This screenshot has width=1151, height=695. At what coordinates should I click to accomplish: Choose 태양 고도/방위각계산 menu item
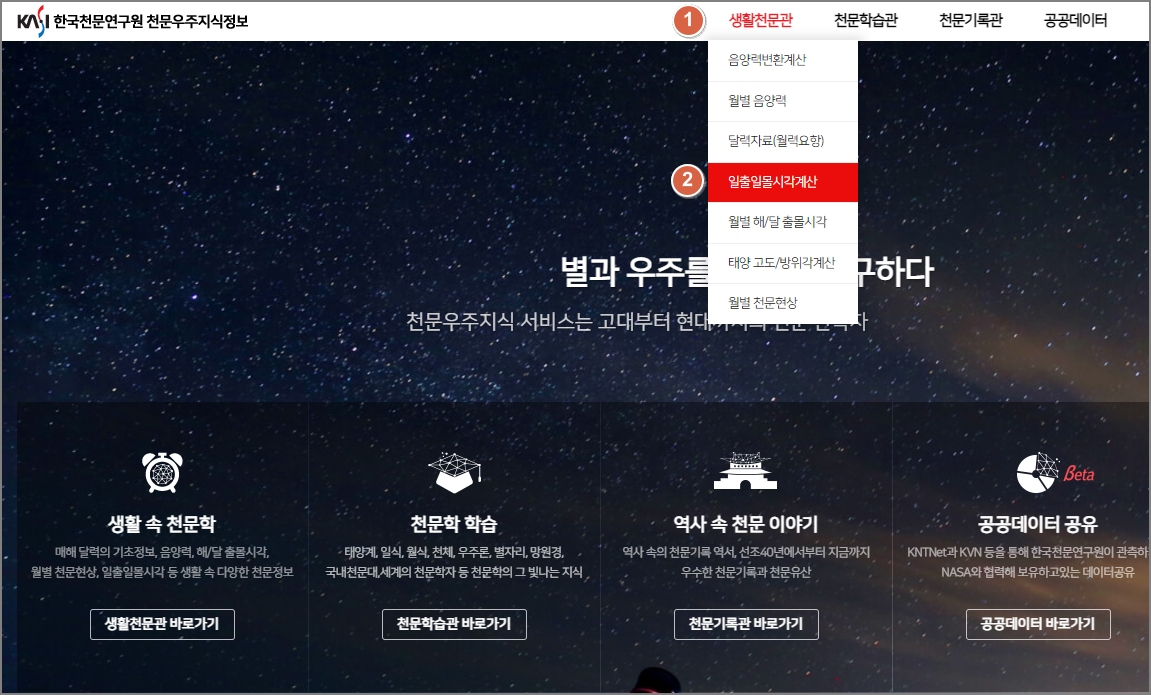point(783,263)
